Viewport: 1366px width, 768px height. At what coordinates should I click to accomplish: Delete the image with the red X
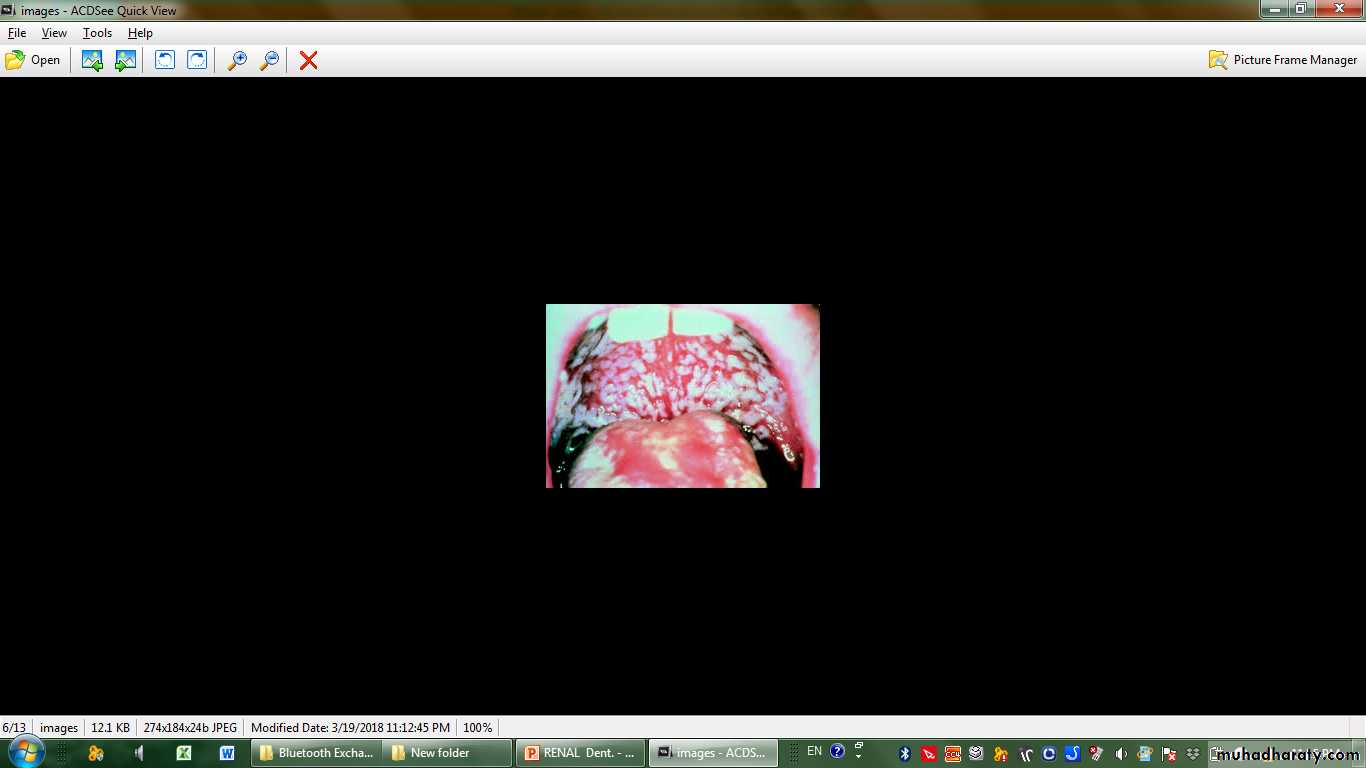coord(309,60)
